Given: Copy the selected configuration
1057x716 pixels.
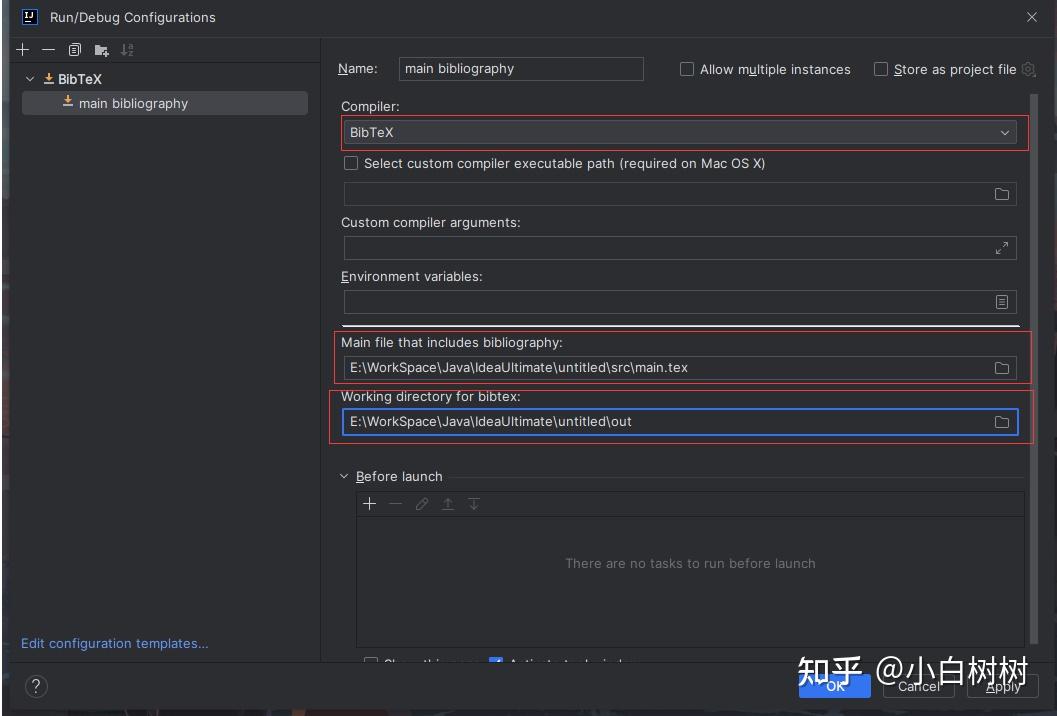Looking at the screenshot, I should 75,50.
